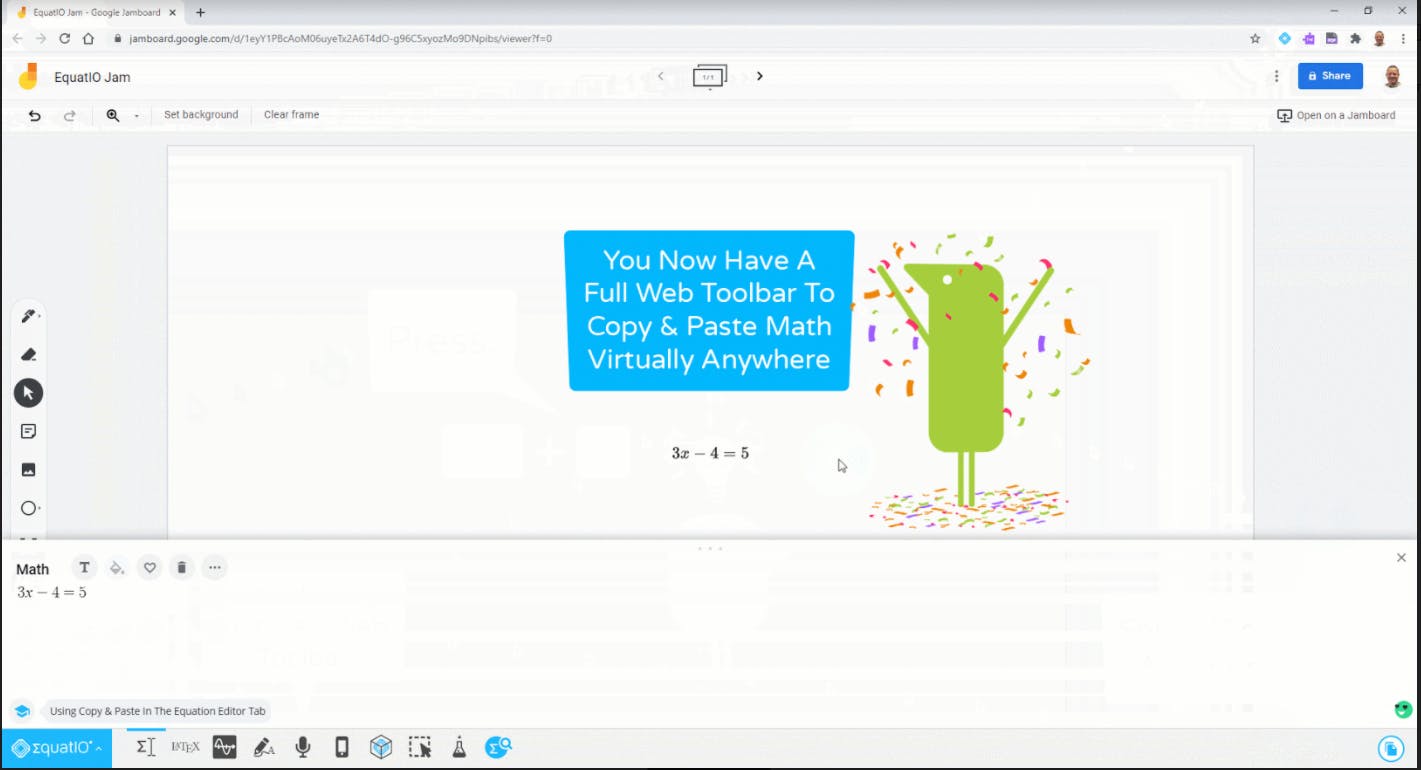The image size is (1421, 770).
Task: Open EquatIO mathspace cube tool
Action: coord(381,746)
